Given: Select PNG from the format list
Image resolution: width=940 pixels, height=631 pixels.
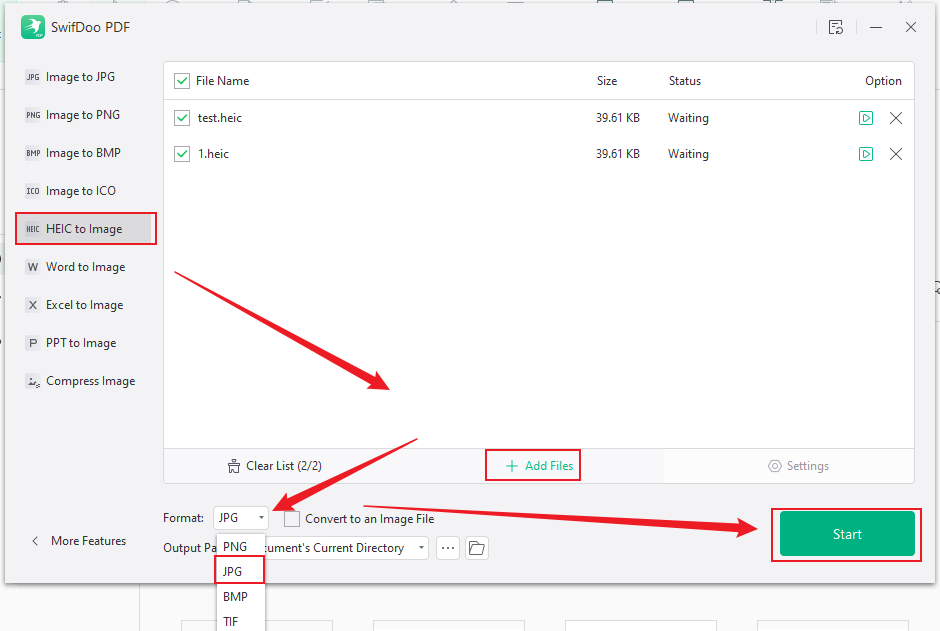Looking at the screenshot, I should pos(239,546).
